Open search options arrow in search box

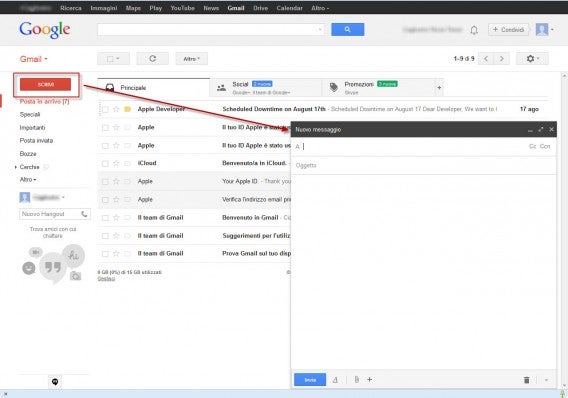(320, 29)
